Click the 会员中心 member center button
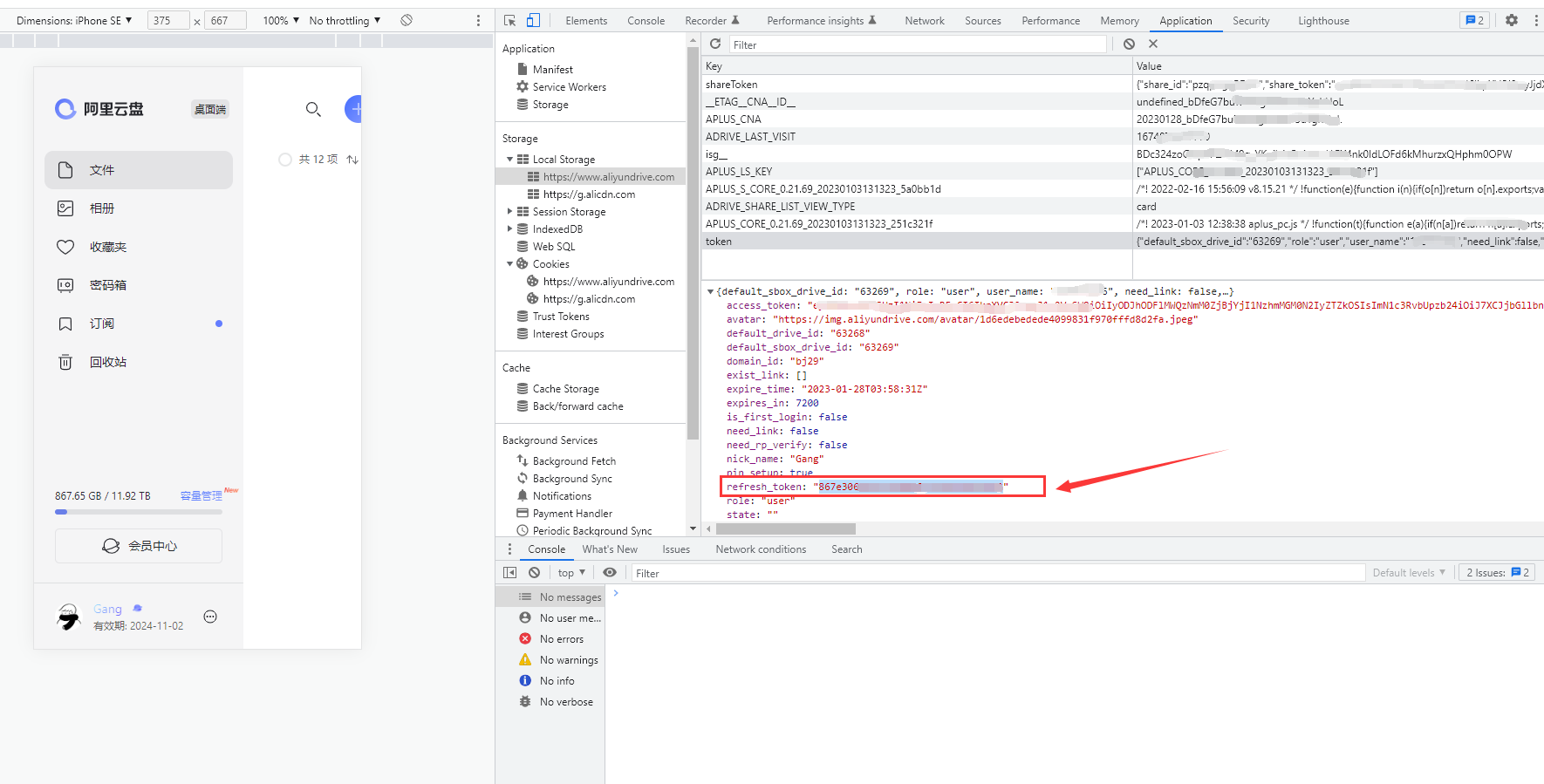The height and width of the screenshot is (784, 1544). coord(139,546)
